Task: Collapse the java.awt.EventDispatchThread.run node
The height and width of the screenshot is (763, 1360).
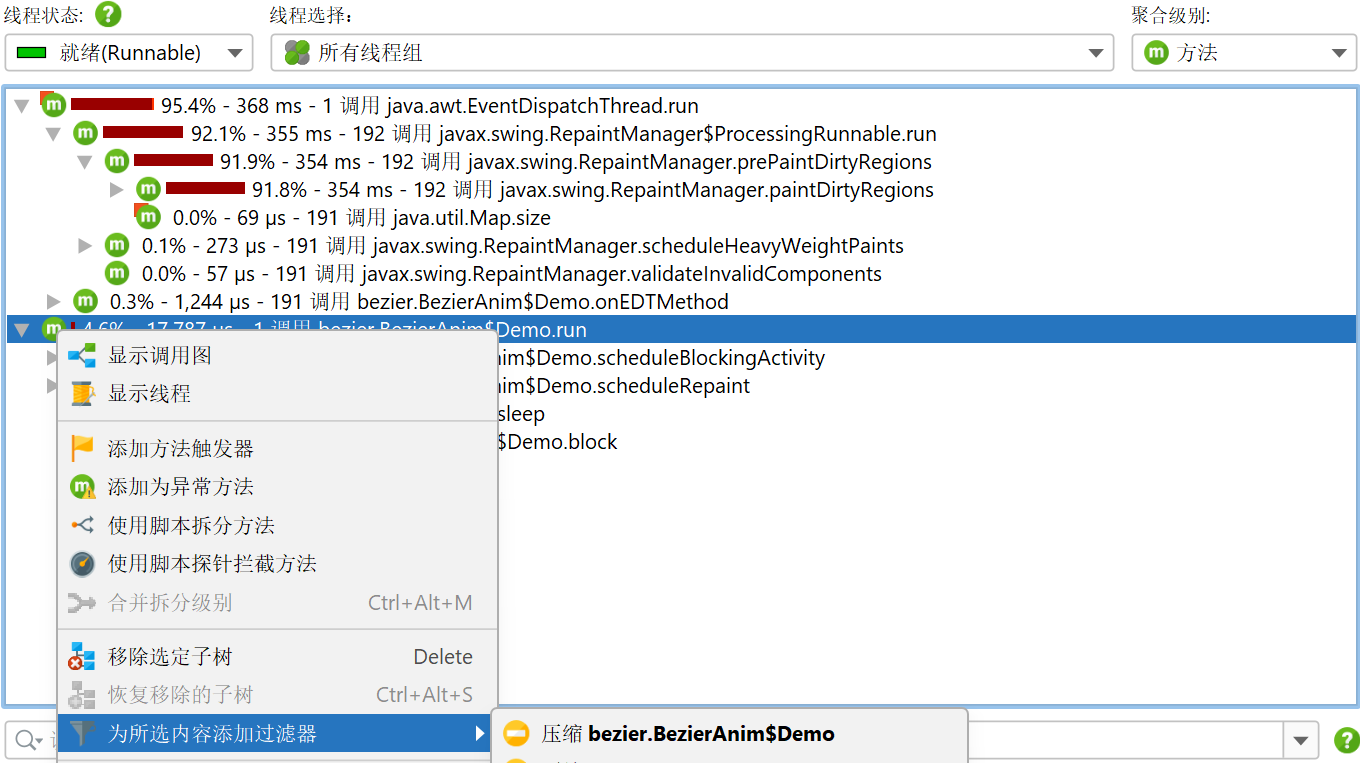Action: click(22, 106)
